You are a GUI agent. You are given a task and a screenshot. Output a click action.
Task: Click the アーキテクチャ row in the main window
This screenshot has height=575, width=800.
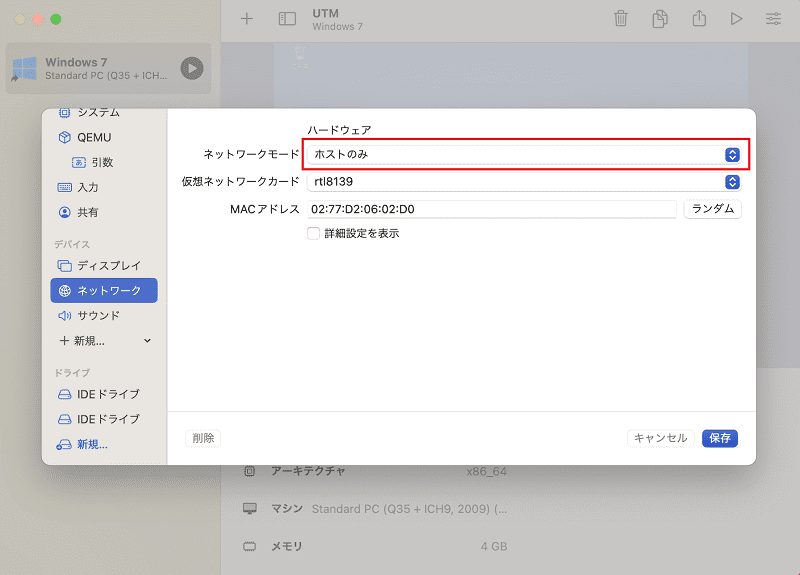coord(375,471)
